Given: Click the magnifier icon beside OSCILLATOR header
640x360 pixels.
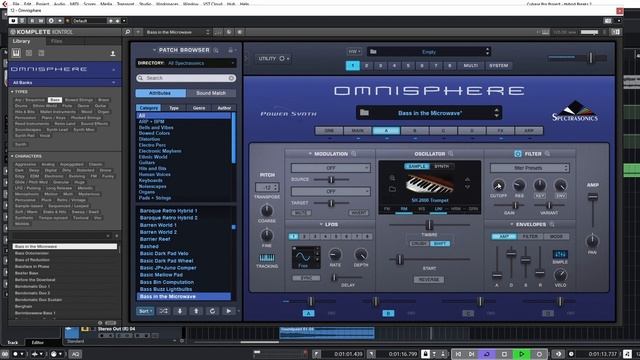Looking at the screenshot, I should [451, 154].
